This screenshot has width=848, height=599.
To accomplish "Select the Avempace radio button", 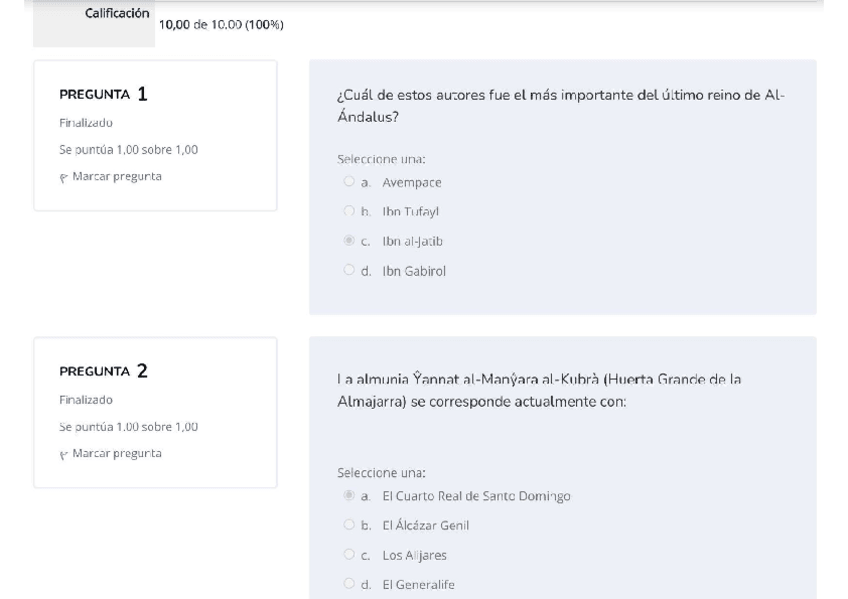I will [x=349, y=182].
